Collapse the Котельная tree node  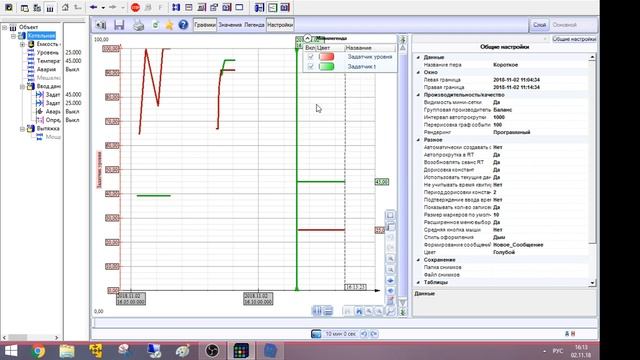pos(13,36)
